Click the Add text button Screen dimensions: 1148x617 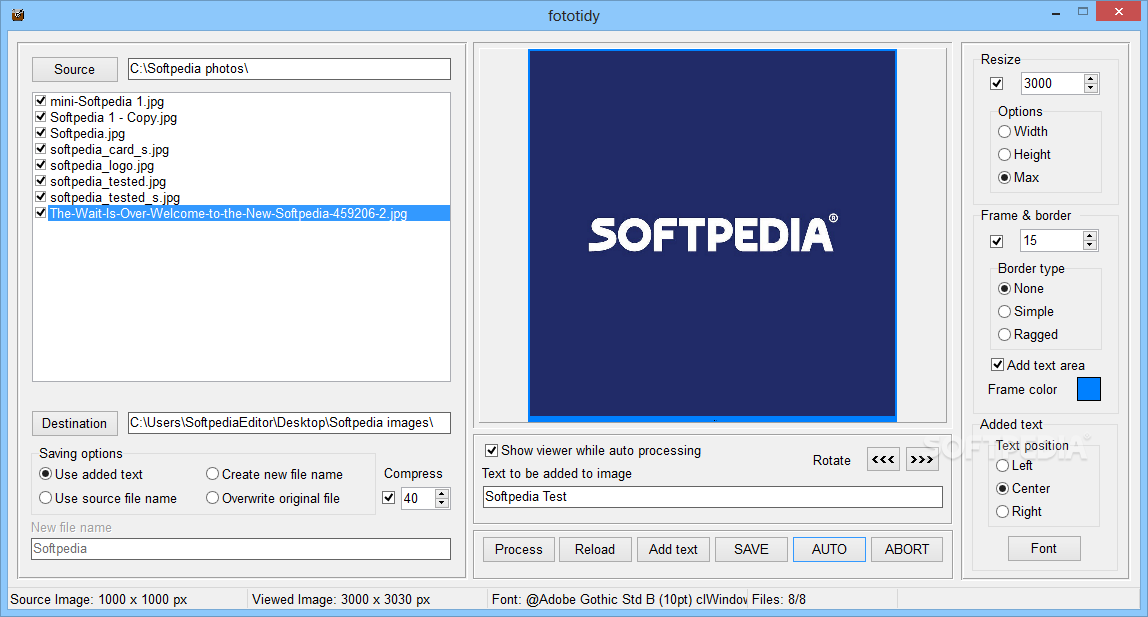point(673,549)
